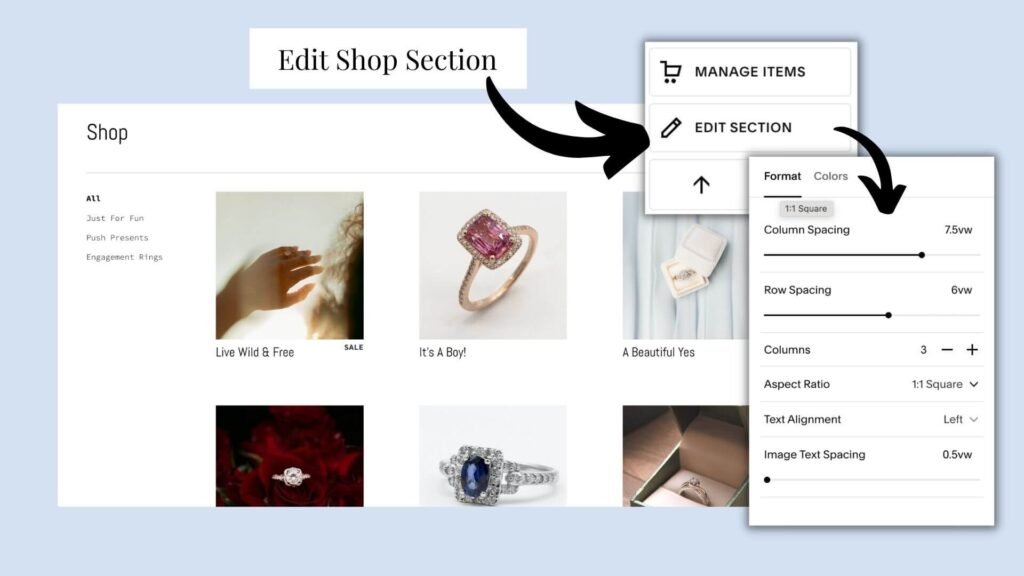This screenshot has width=1024, height=576.
Task: Open the Text Alignment Left dropdown
Action: 960,419
